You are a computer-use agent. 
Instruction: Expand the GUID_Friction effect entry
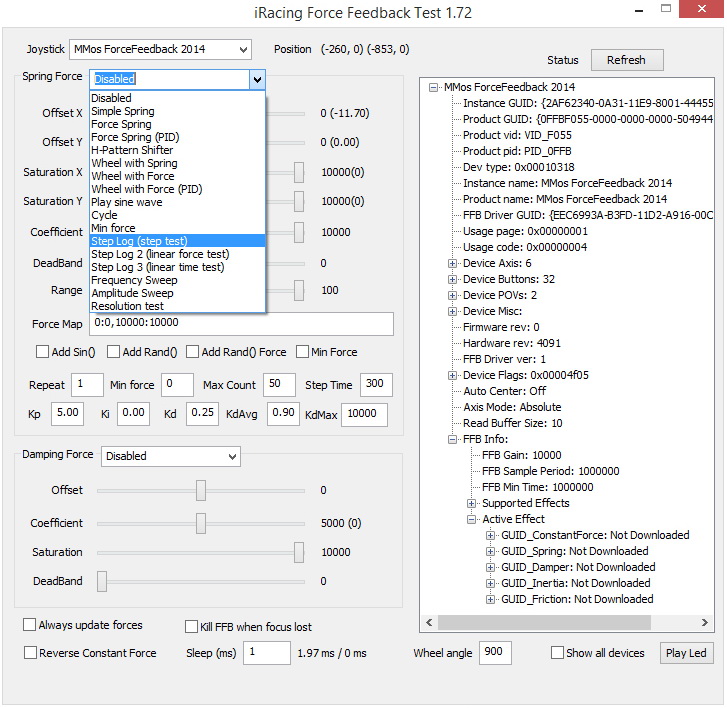point(490,599)
